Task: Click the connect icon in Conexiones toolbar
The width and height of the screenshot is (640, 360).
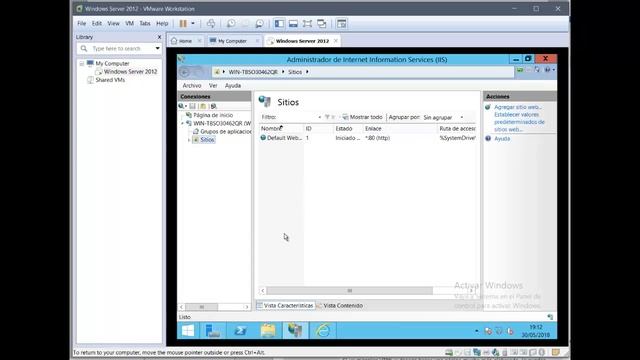Action: (x=182, y=106)
